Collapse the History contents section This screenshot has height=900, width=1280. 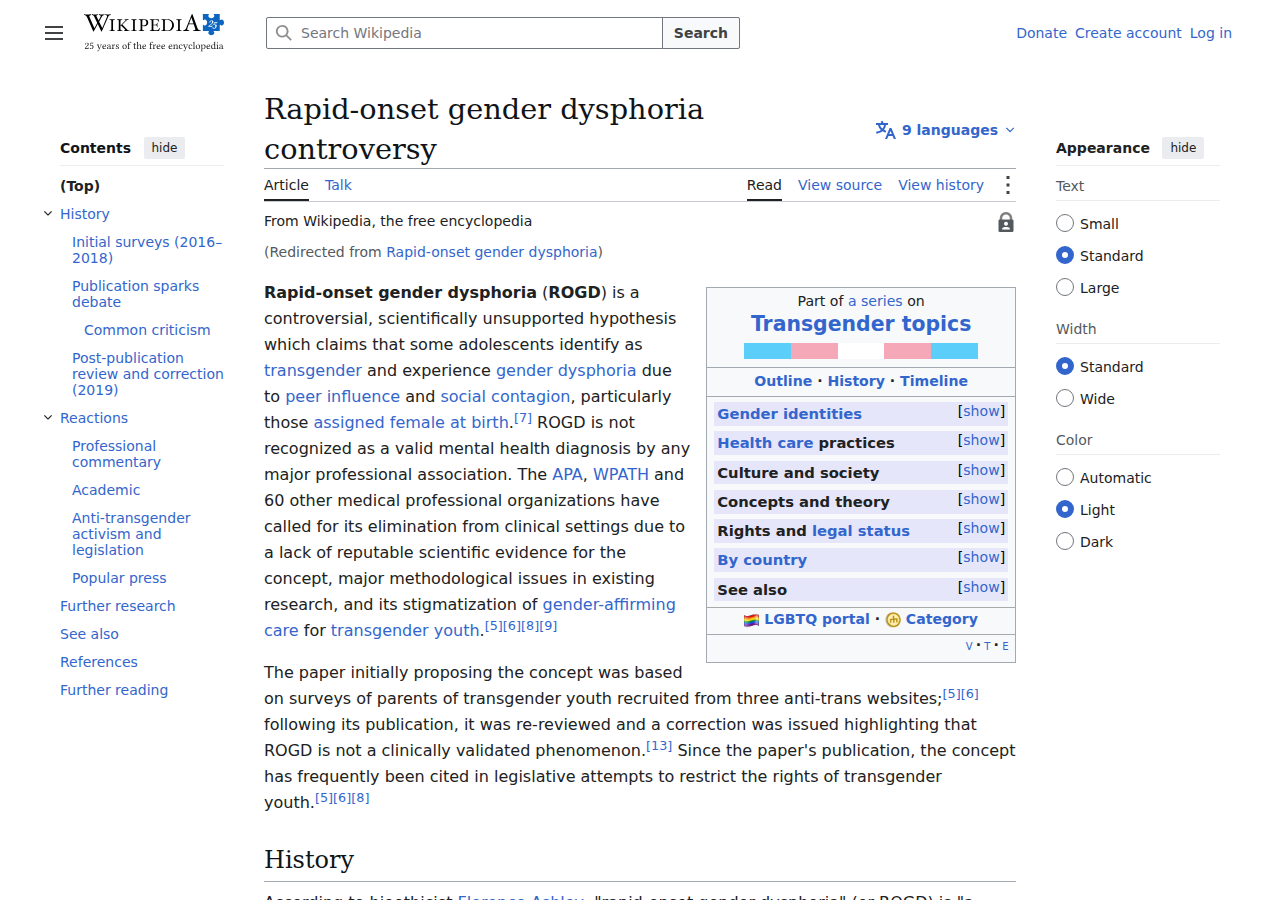click(x=48, y=214)
